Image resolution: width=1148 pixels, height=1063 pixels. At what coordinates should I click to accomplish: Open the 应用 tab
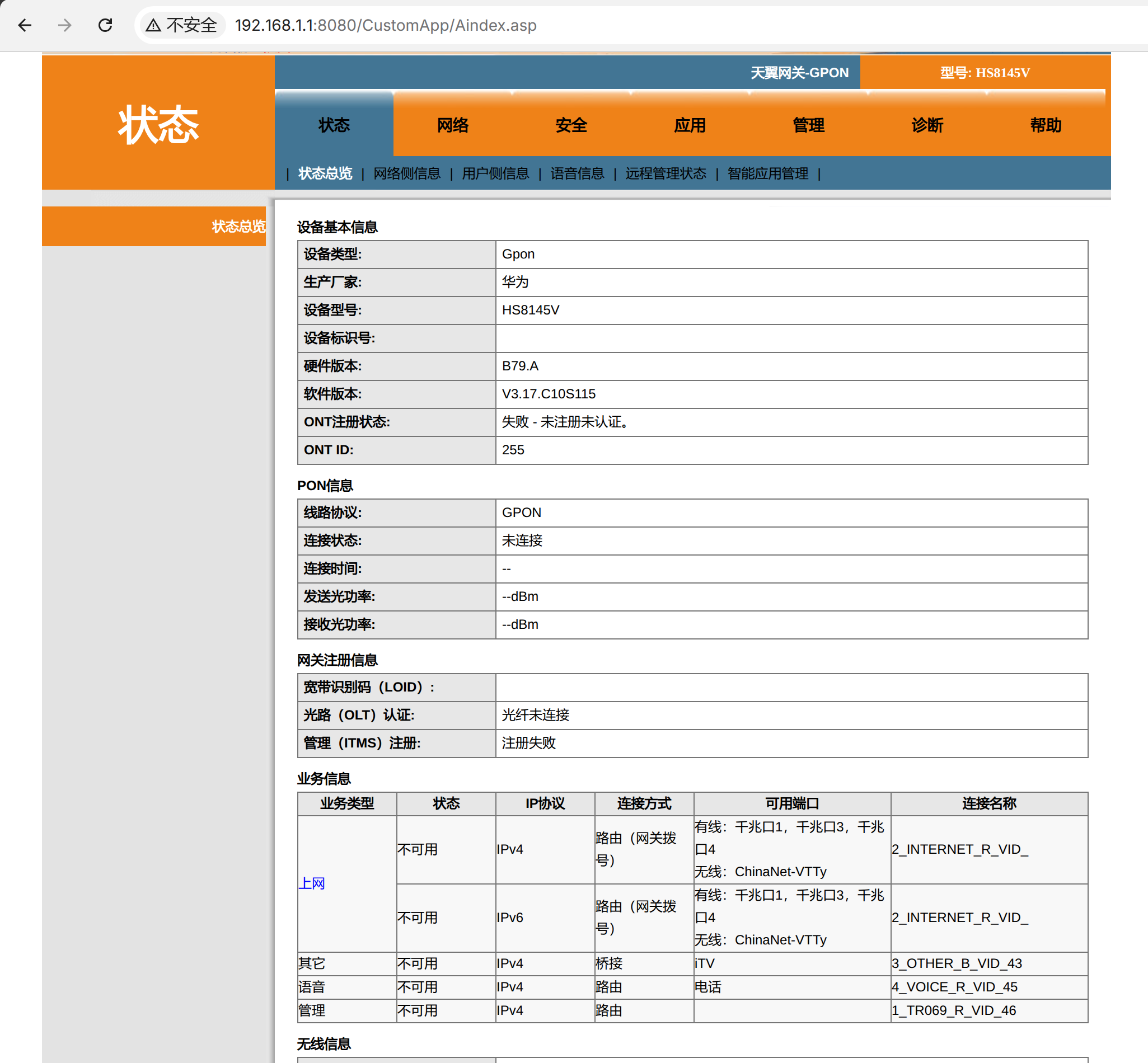click(690, 125)
